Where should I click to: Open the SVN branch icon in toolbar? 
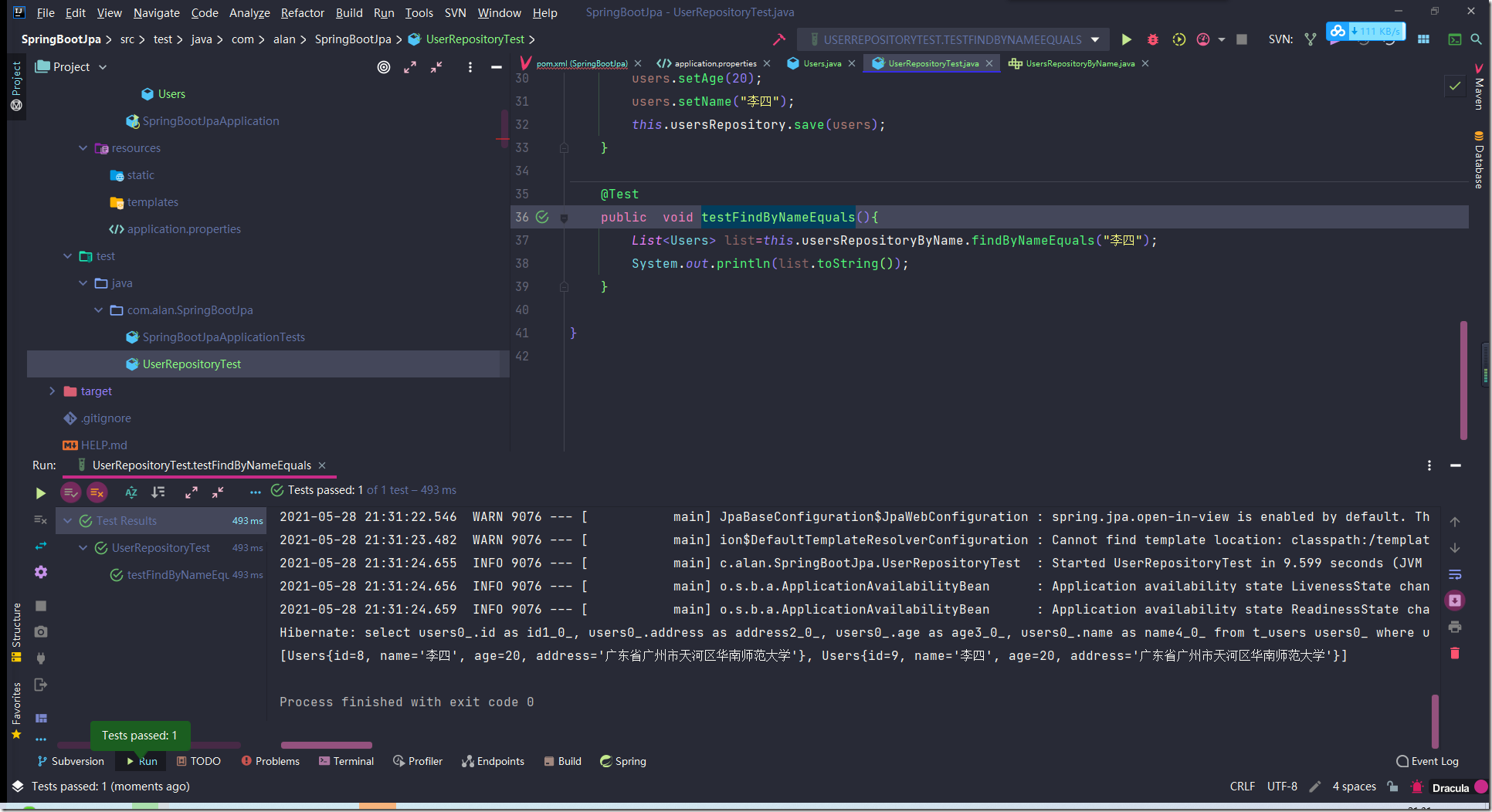point(1311,39)
